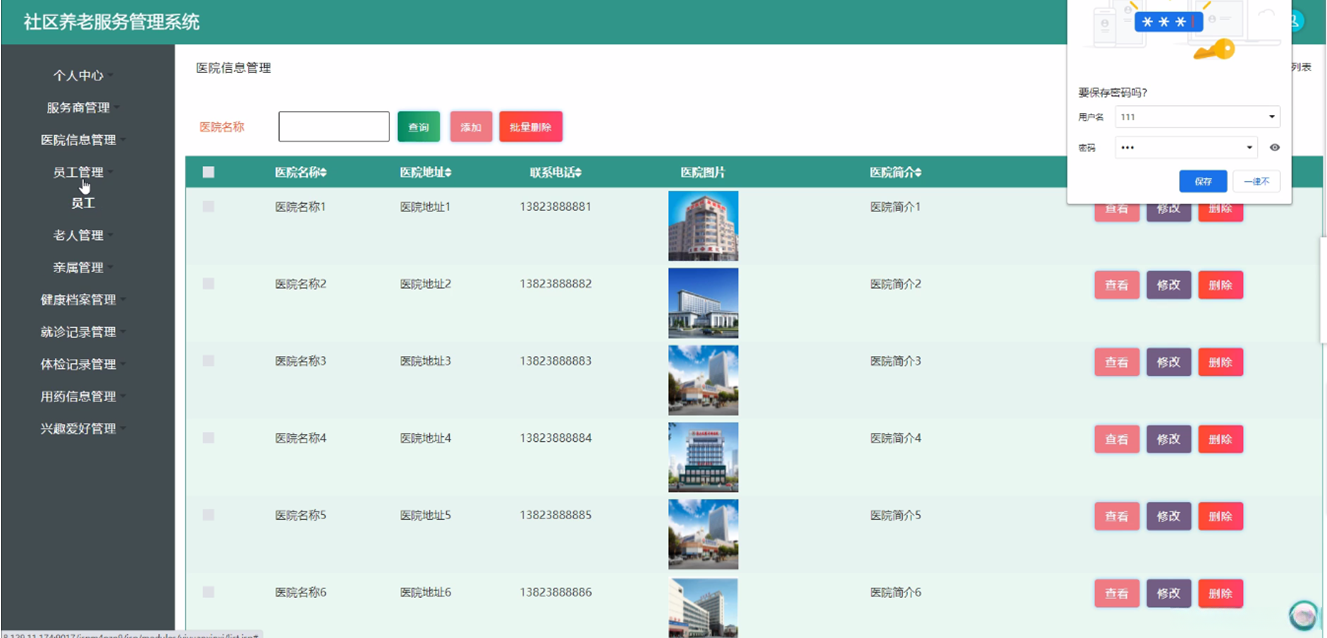Click 修改 for 医院名称5

pyautogui.click(x=1168, y=516)
